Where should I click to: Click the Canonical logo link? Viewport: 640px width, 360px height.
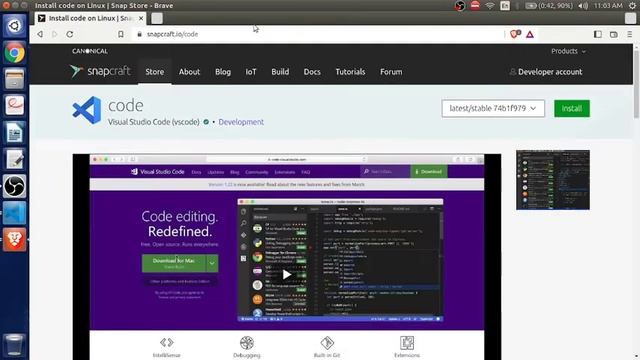[90, 51]
